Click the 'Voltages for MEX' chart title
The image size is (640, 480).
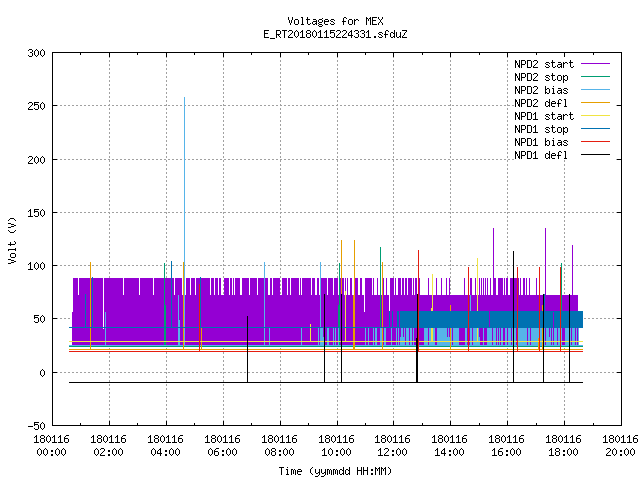[335, 21]
